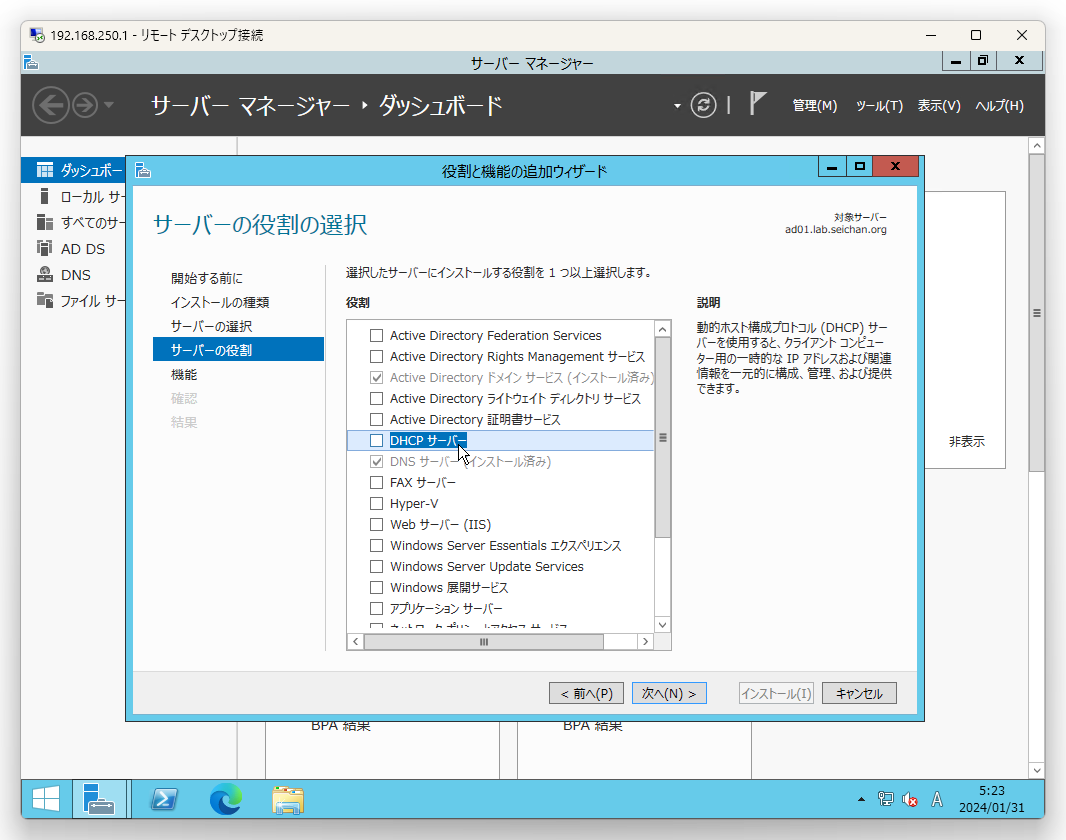Open the Windows Start button
Image resolution: width=1066 pixels, height=840 pixels.
coord(46,799)
